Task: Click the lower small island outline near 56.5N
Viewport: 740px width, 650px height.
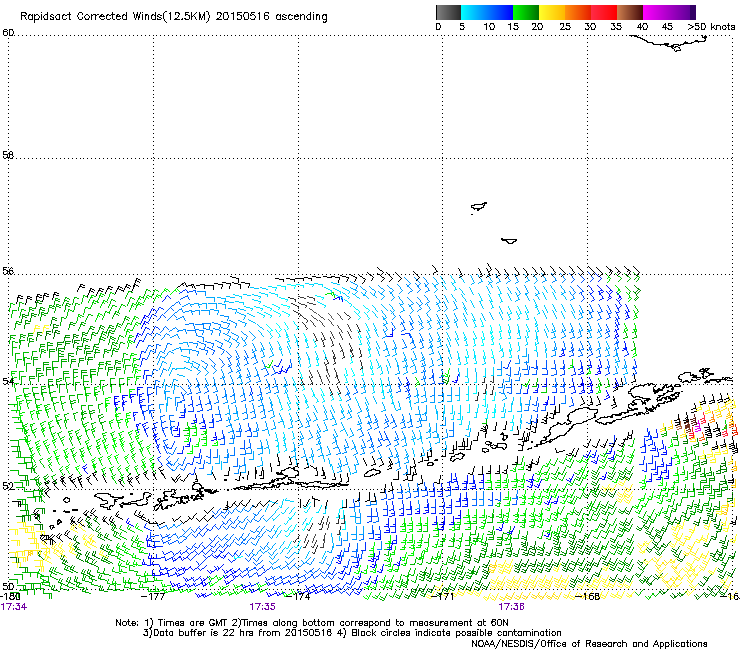Action: [509, 241]
